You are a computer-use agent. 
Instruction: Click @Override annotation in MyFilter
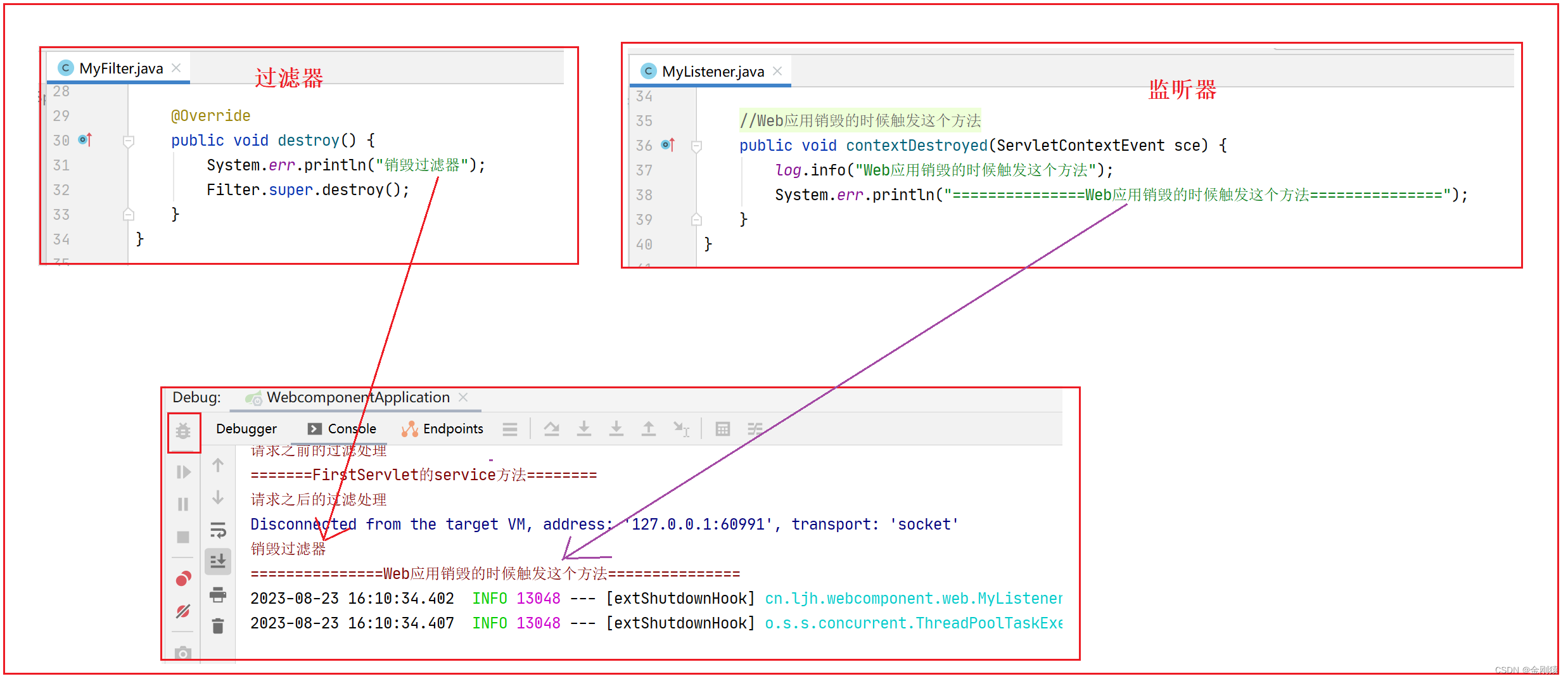point(211,116)
